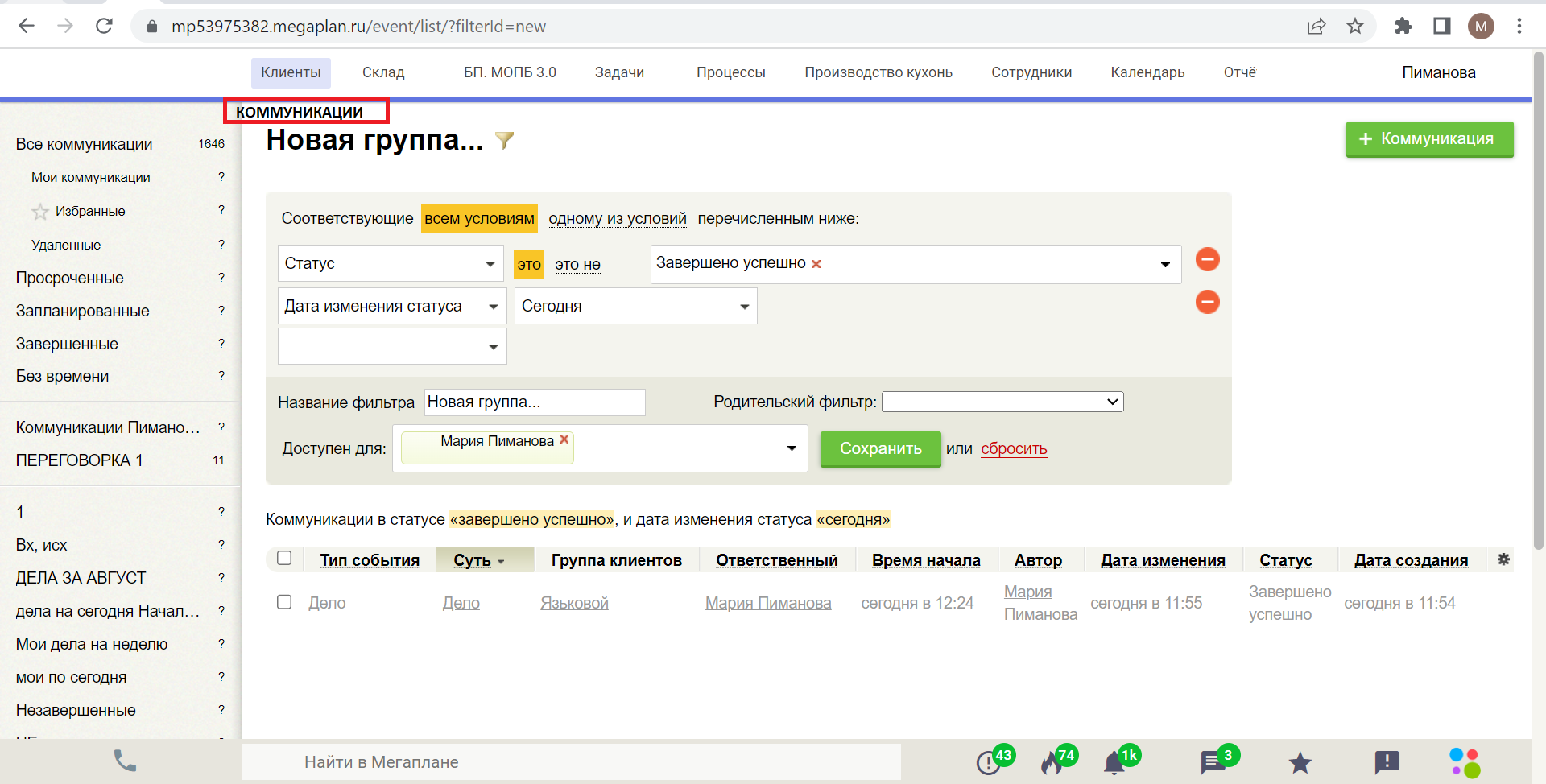
Task: Click the green Коммуникация add button
Action: (1429, 139)
